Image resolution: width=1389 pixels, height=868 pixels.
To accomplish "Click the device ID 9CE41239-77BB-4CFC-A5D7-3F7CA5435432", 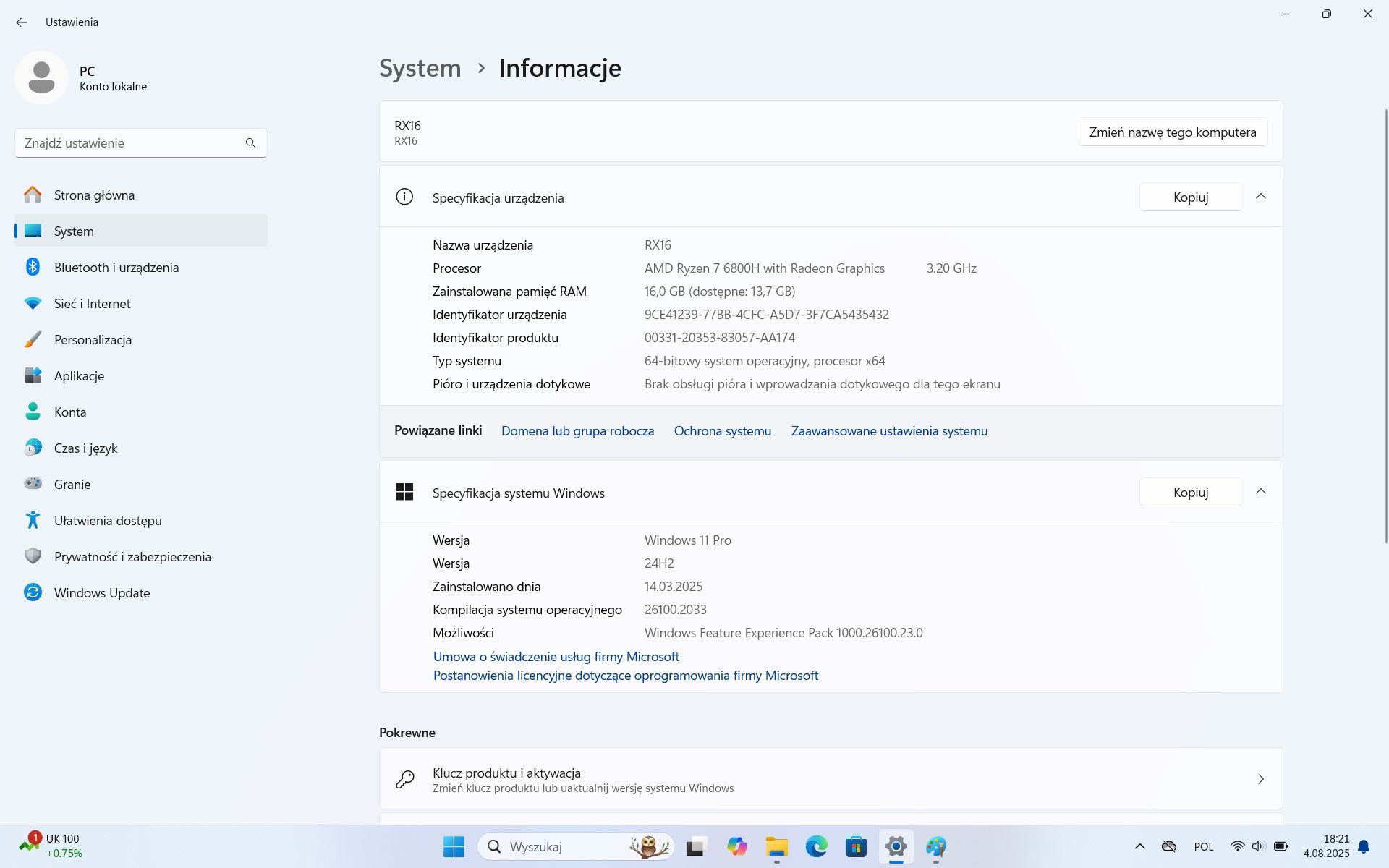I will (766, 314).
